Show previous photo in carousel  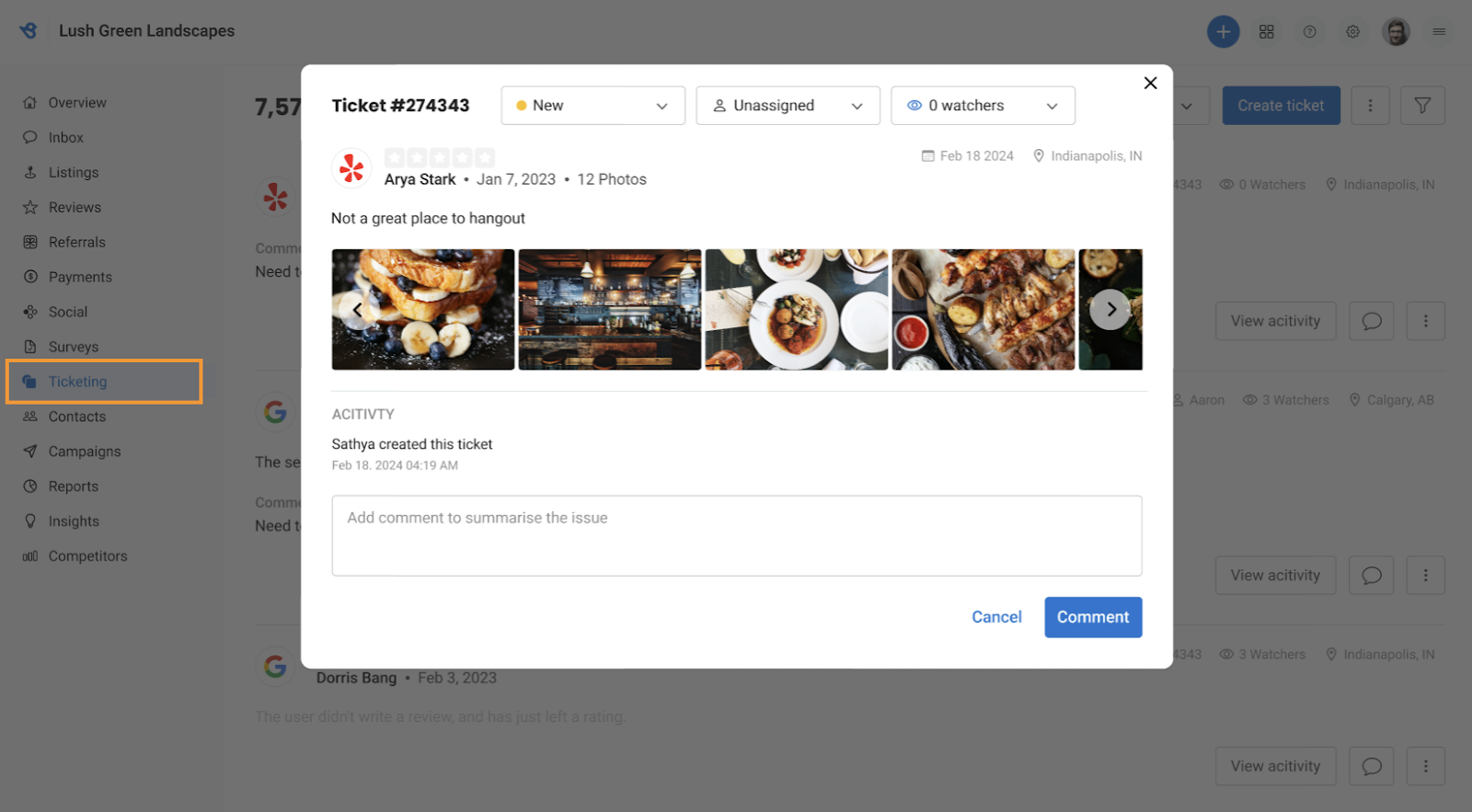coord(357,310)
